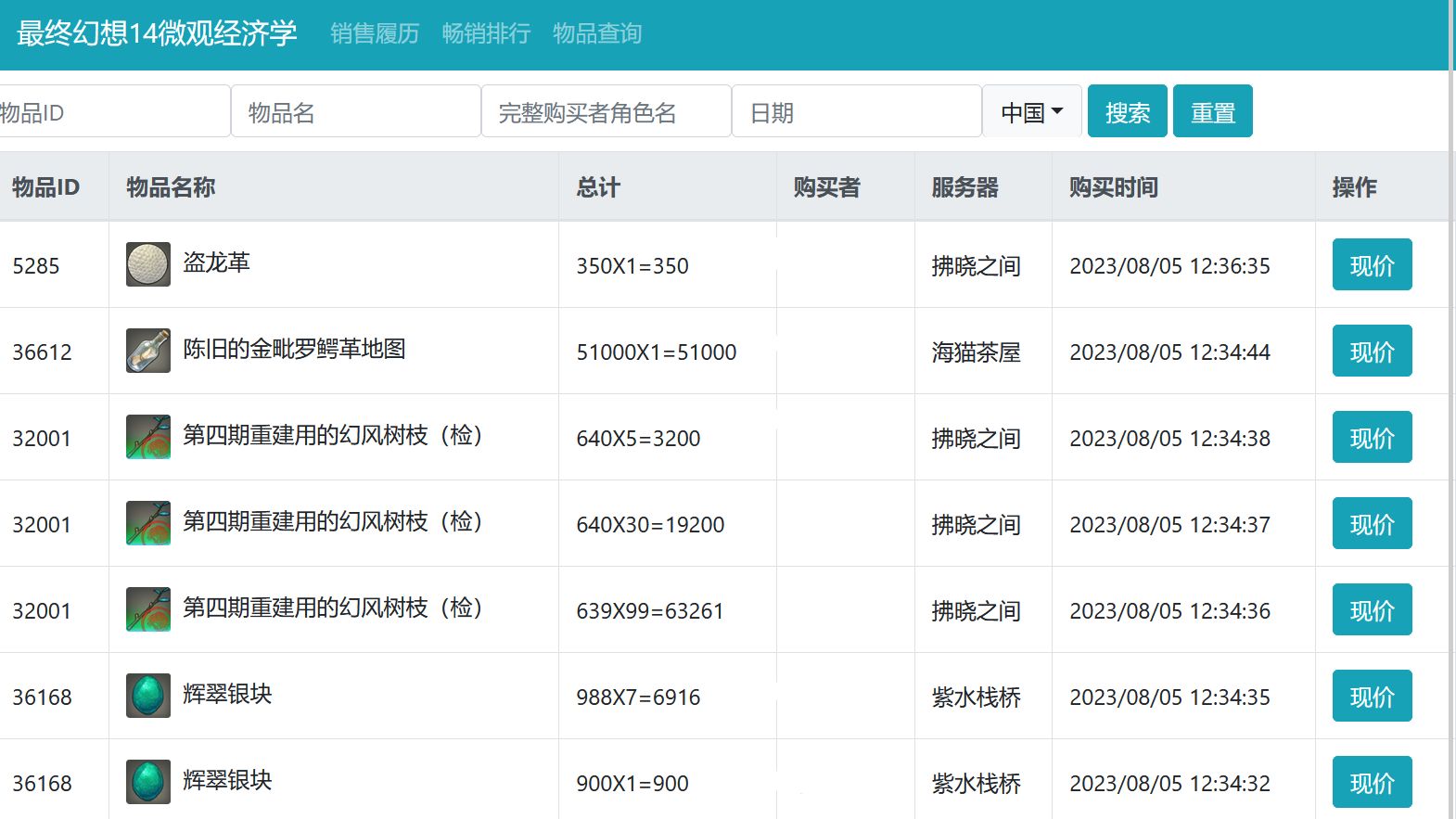Click 现价 button in row timed 12:34:36
The width and height of the screenshot is (1456, 819).
coord(1373,609)
